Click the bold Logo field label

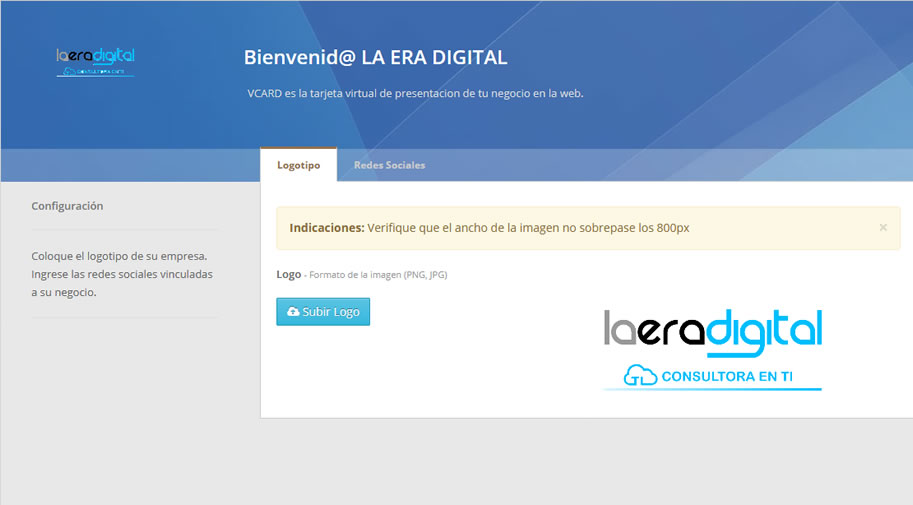point(288,274)
